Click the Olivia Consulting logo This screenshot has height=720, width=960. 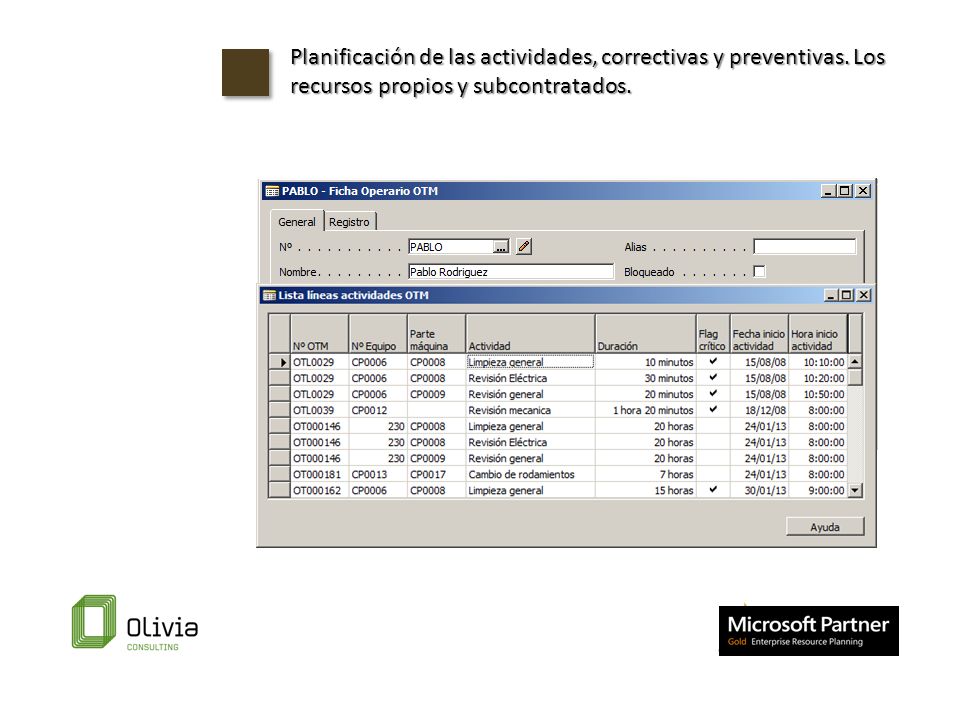point(135,623)
